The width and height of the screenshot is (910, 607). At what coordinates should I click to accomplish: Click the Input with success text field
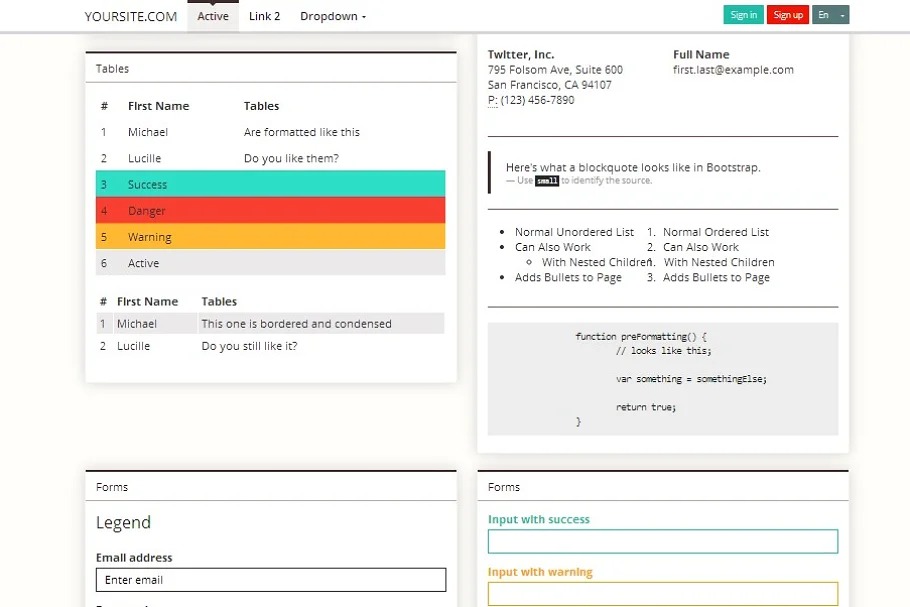click(662, 541)
